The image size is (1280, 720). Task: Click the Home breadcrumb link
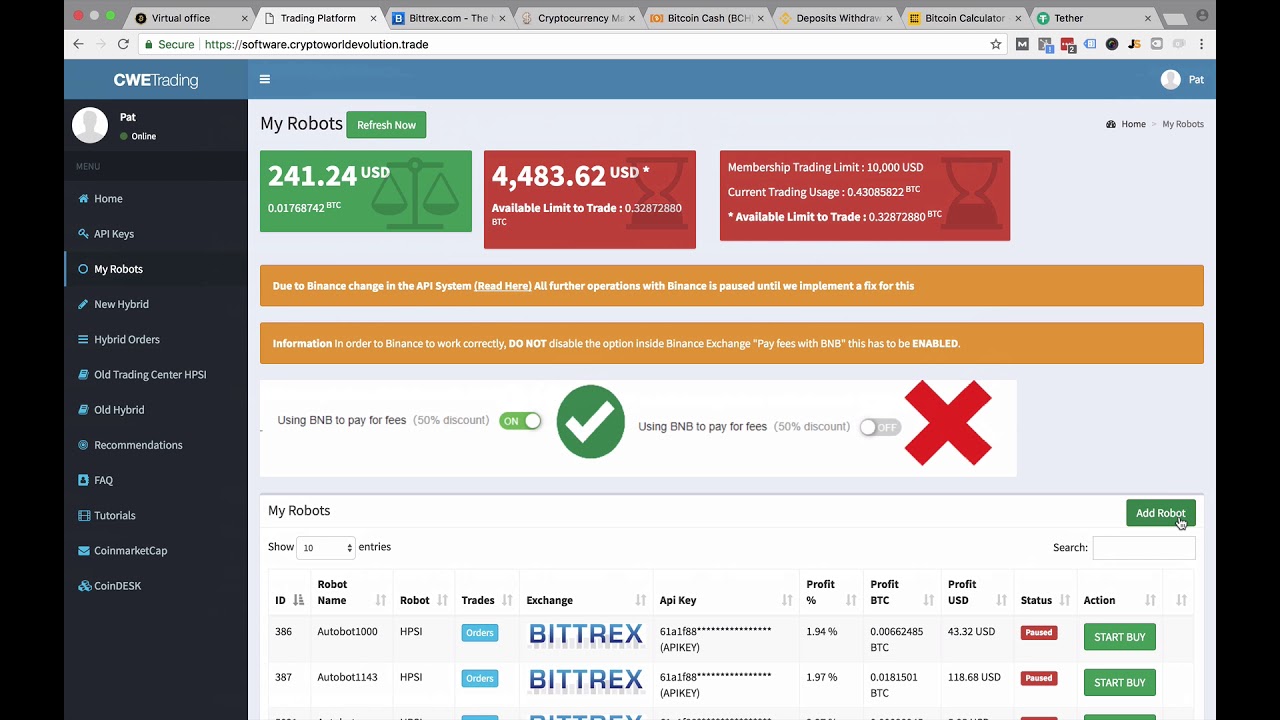coord(1133,124)
